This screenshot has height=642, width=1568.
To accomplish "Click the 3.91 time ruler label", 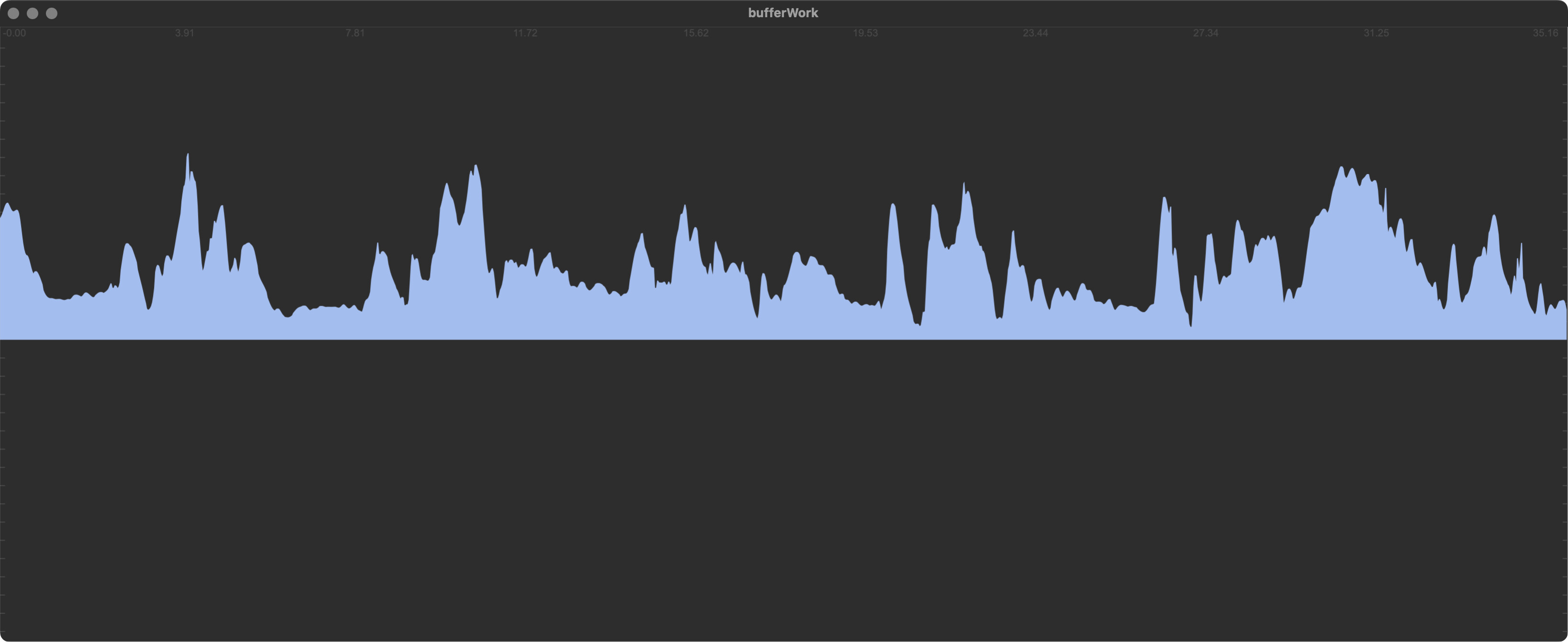I will click(185, 33).
